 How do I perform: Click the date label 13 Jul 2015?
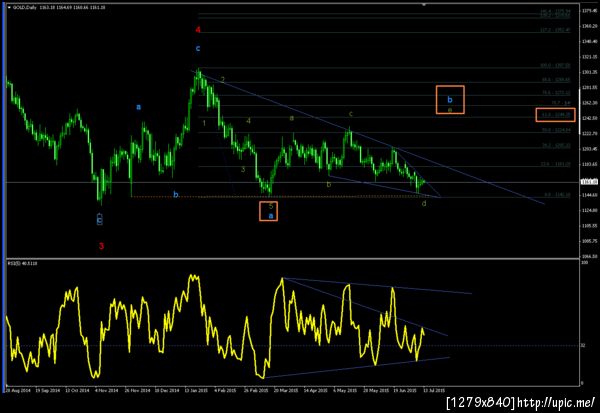click(434, 390)
